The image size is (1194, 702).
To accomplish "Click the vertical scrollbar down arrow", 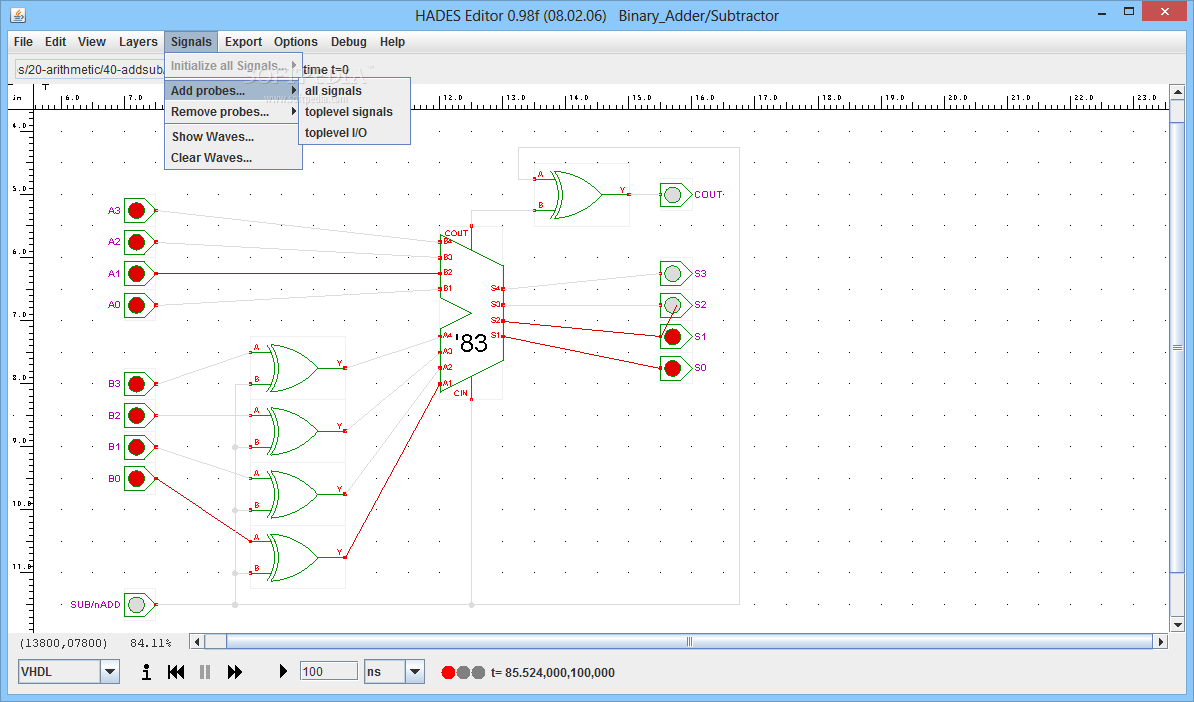I will coord(1177,625).
